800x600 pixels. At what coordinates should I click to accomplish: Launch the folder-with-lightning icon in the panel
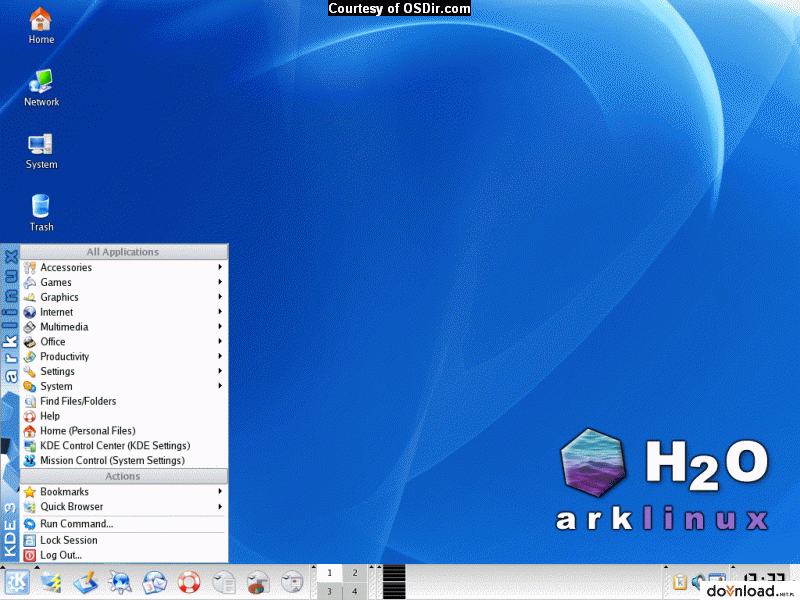(51, 582)
